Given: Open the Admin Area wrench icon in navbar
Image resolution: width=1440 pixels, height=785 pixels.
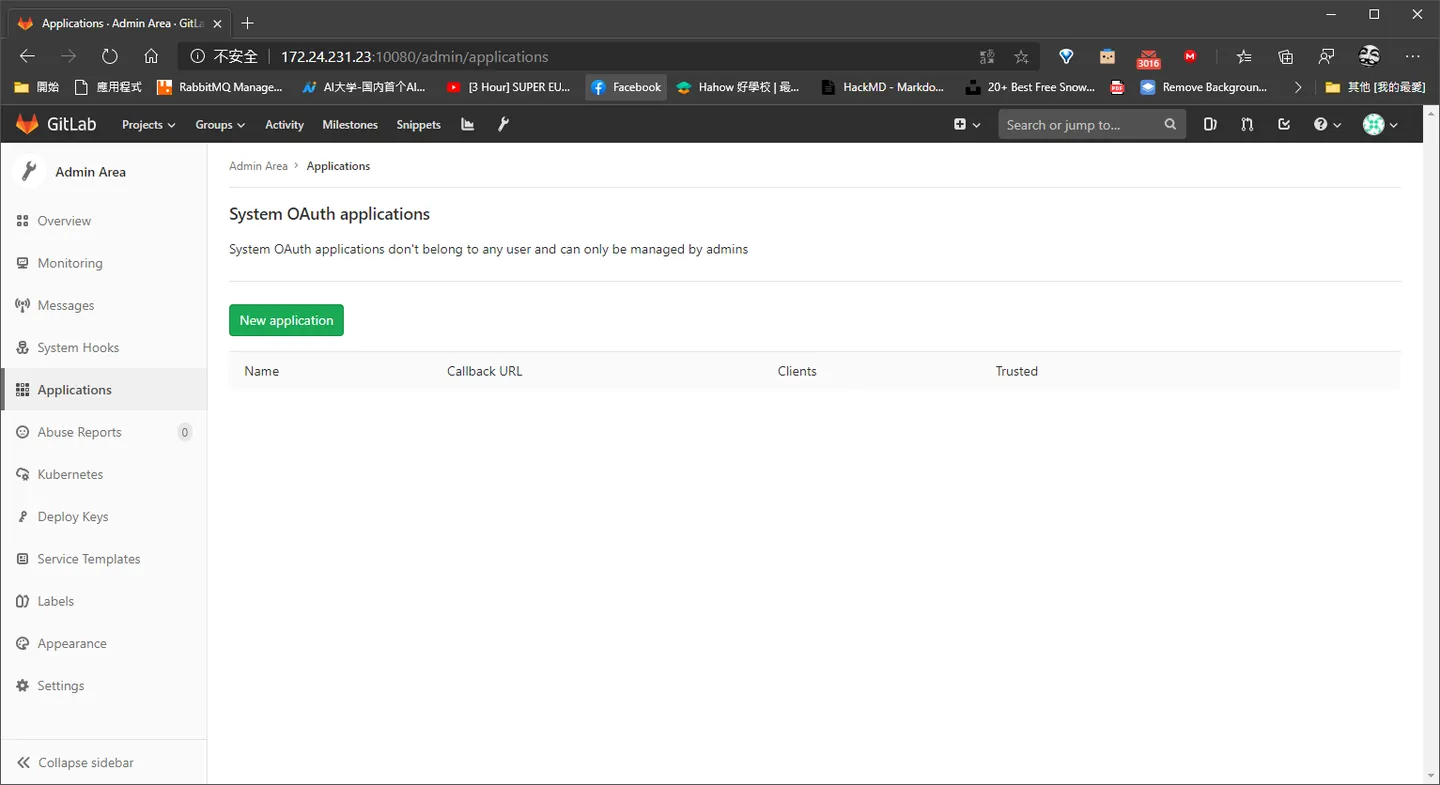Looking at the screenshot, I should (503, 125).
